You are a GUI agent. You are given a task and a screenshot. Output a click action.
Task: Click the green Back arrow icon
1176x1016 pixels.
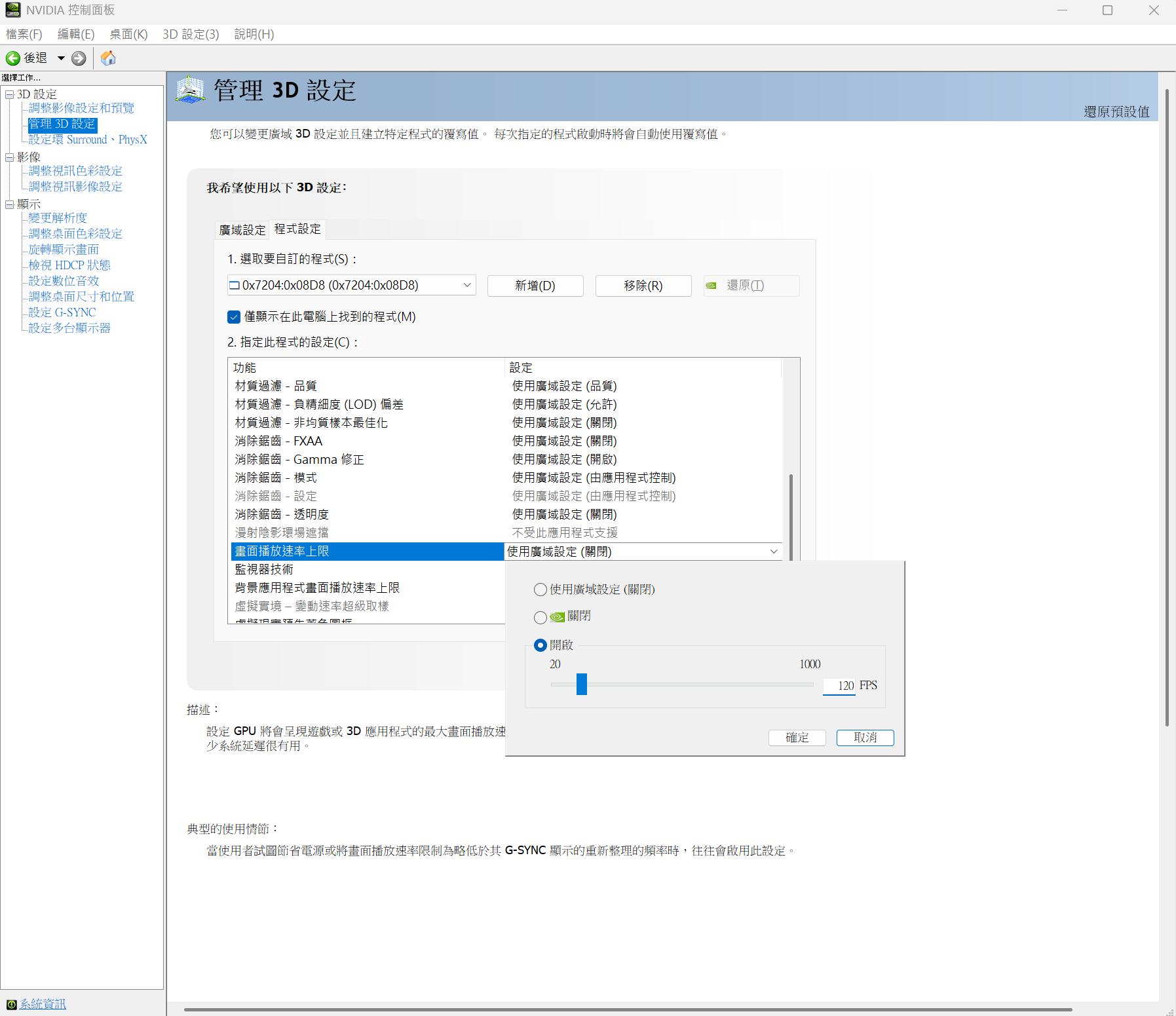pos(12,58)
